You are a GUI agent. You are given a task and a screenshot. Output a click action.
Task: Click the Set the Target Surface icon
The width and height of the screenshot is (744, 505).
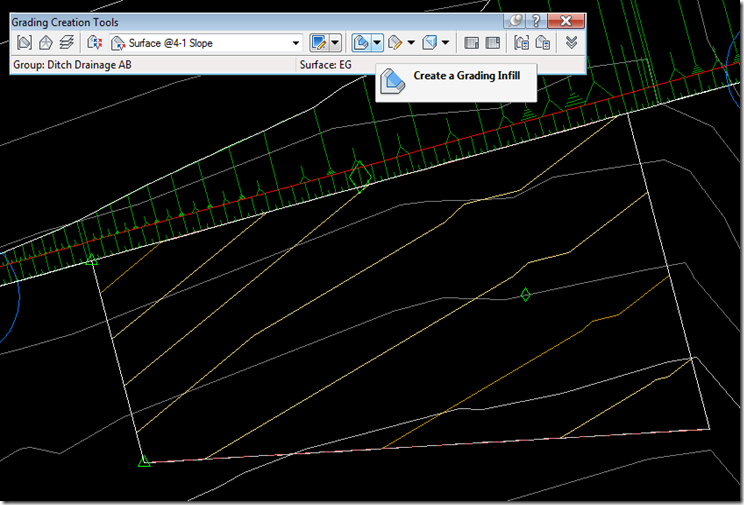(46, 43)
